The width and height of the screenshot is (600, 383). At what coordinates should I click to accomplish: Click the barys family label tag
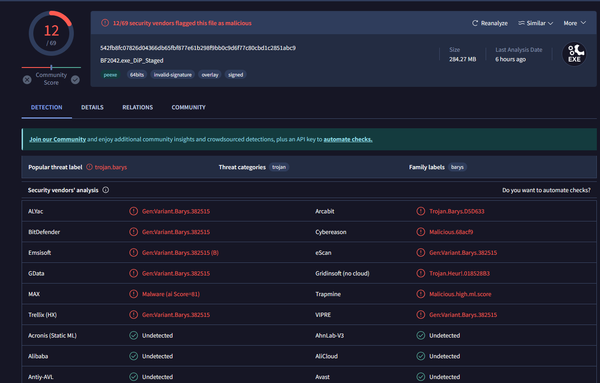(457, 167)
